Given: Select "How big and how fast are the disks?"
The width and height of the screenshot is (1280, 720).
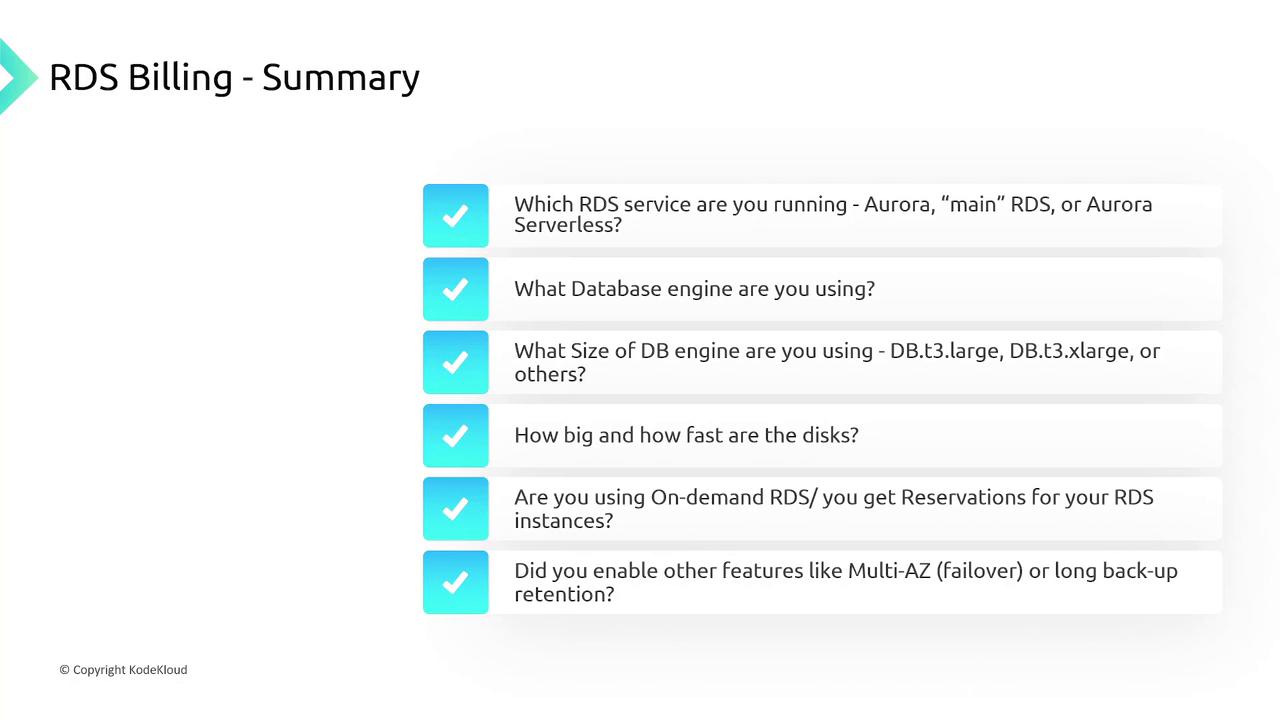Looking at the screenshot, I should tap(686, 435).
